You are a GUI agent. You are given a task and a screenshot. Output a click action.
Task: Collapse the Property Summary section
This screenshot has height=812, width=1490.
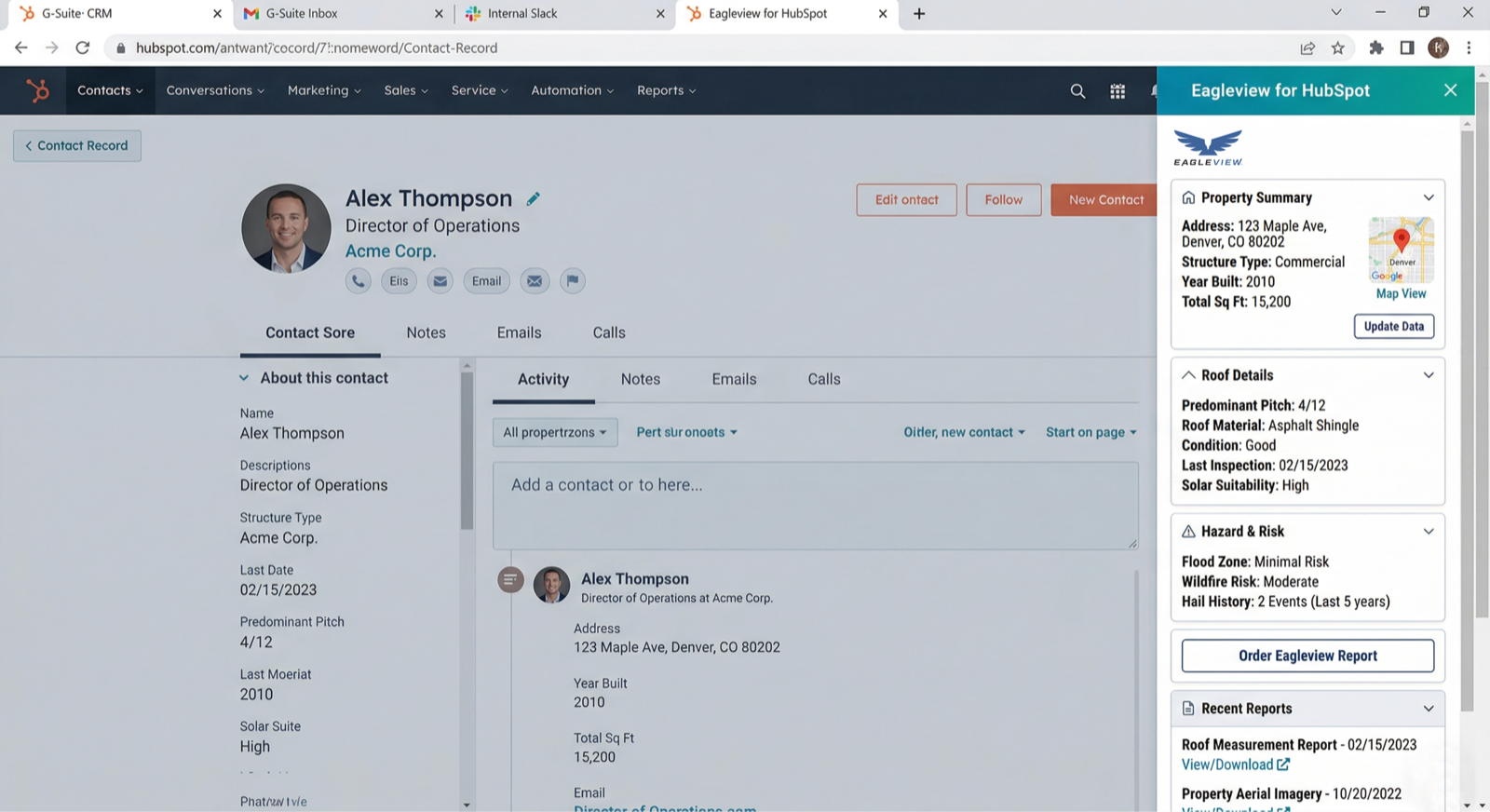1429,197
